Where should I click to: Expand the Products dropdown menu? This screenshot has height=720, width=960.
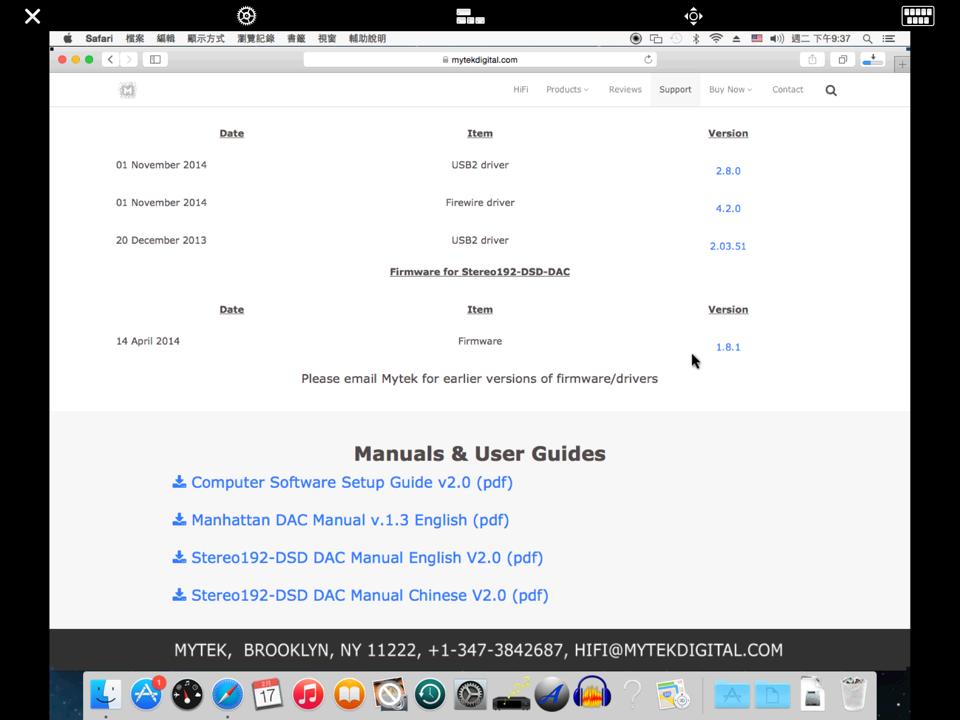pos(567,89)
